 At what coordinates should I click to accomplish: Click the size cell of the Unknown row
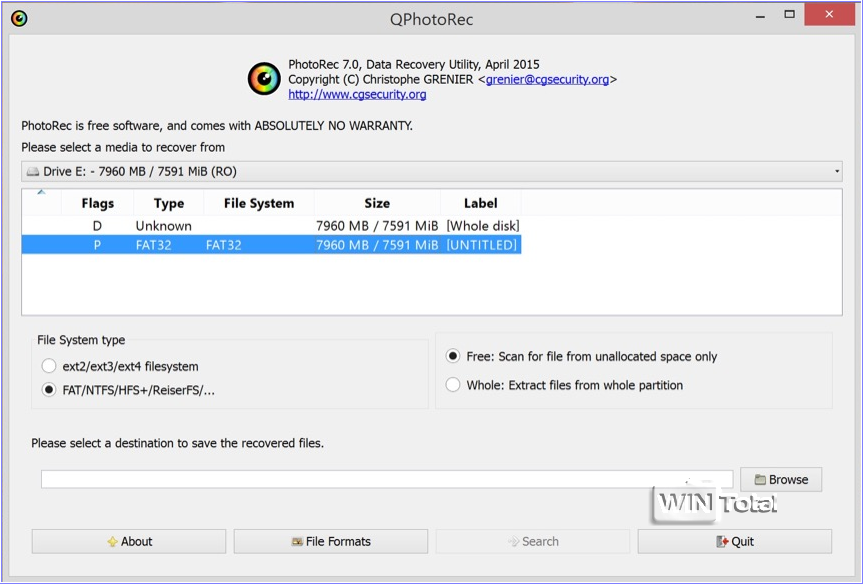[377, 226]
